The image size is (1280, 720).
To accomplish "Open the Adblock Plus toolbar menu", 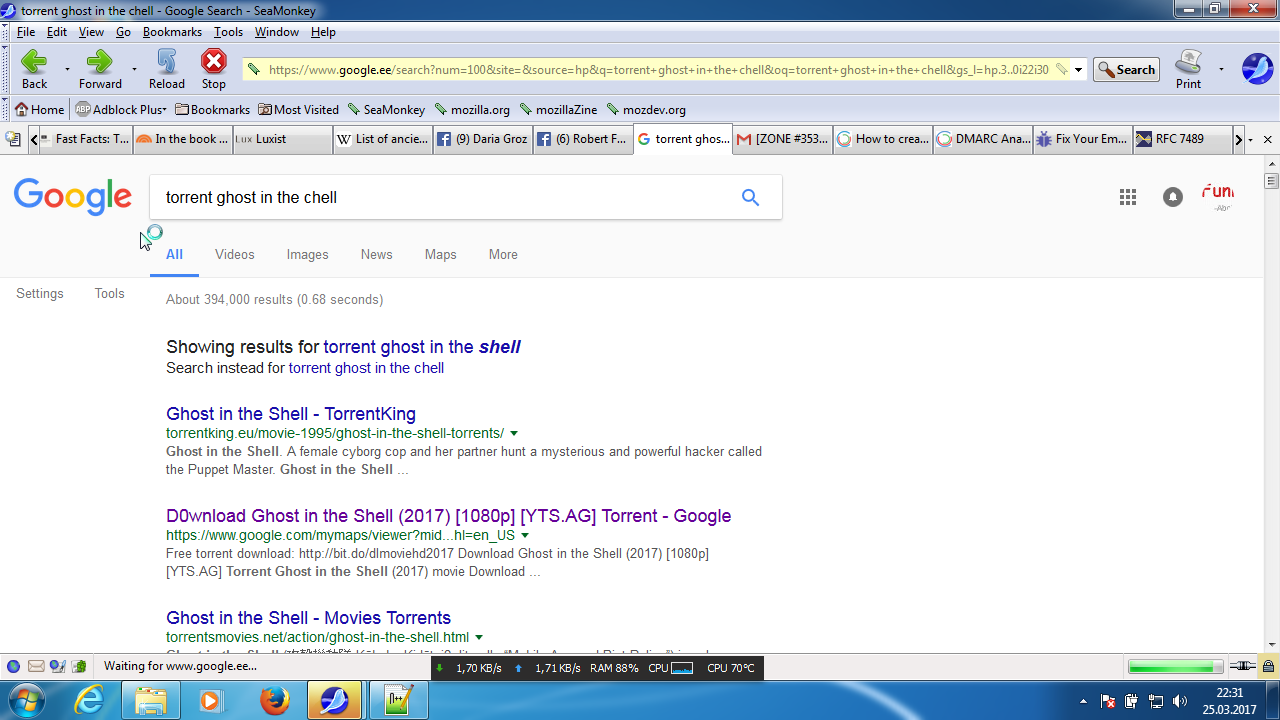I will click(x=121, y=110).
